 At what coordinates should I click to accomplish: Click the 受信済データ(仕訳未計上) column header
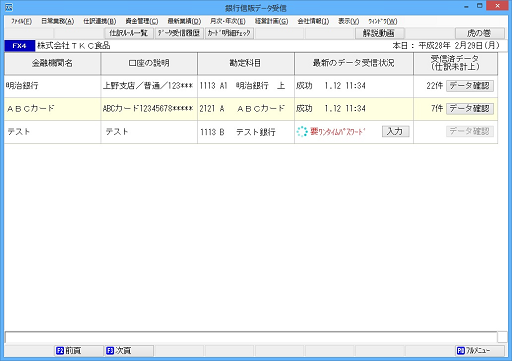click(455, 63)
